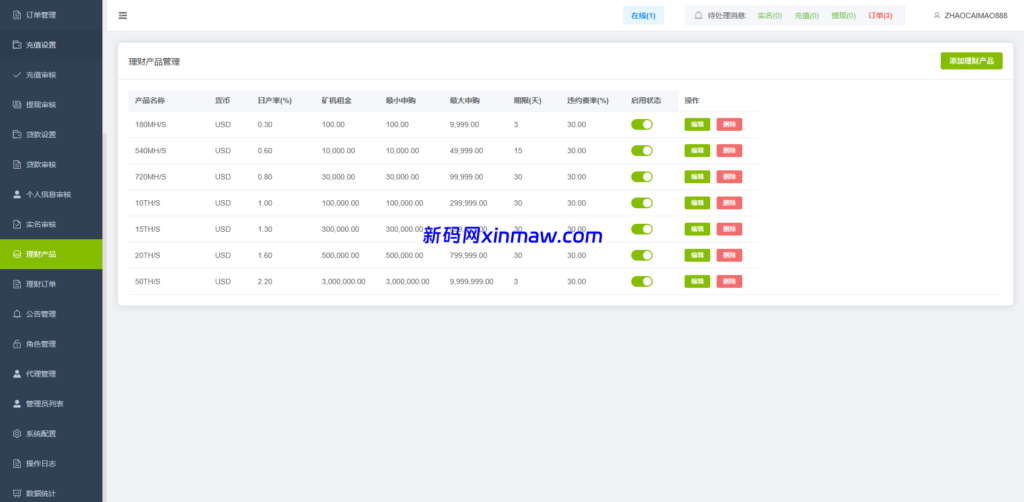Click the 理财订单 document icon
Image resolution: width=1024 pixels, height=502 pixels.
click(x=18, y=284)
